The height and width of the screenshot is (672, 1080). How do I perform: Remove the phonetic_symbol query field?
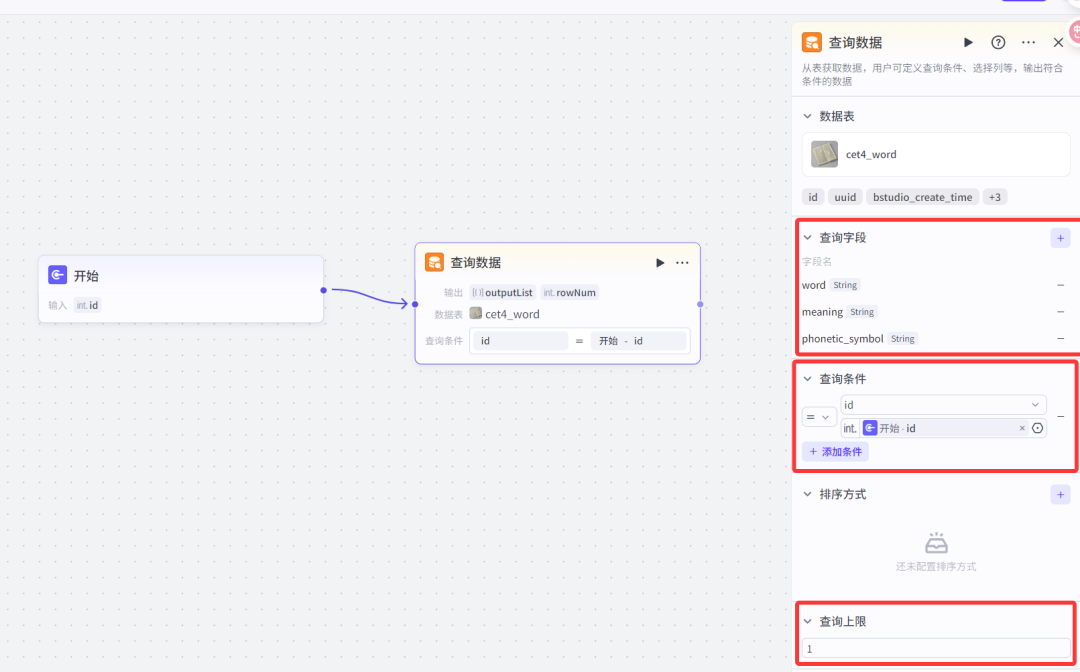coord(1060,339)
